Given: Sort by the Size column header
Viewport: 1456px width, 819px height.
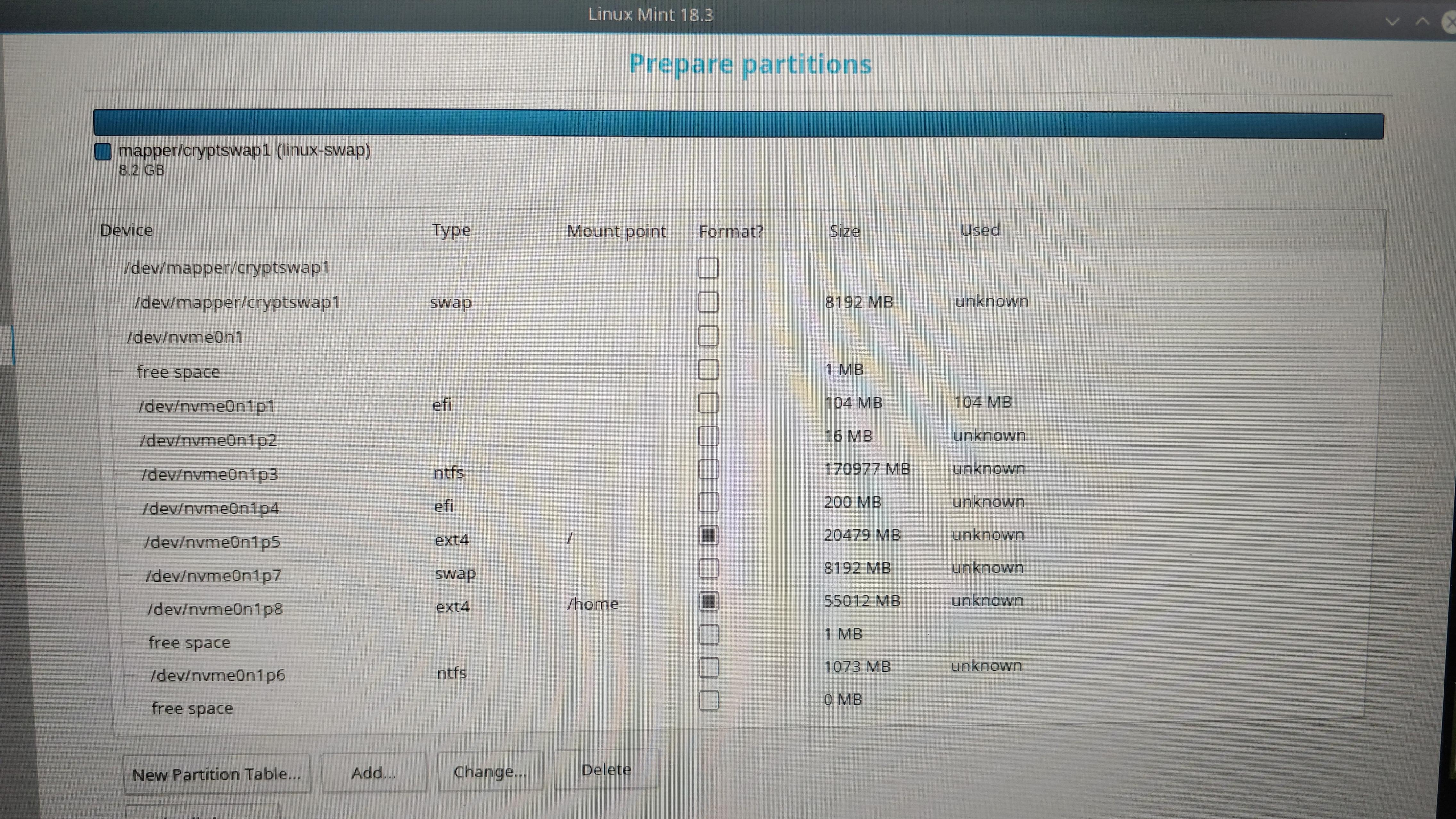Looking at the screenshot, I should click(844, 231).
